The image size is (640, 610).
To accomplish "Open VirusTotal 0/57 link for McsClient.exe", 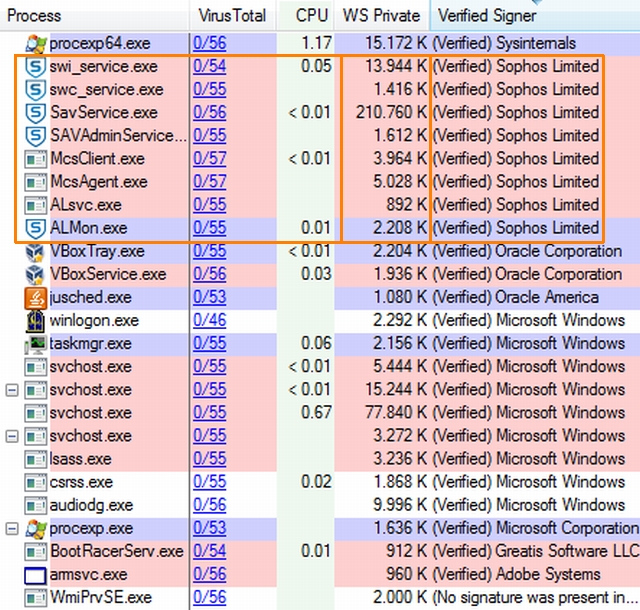I will tap(210, 159).
